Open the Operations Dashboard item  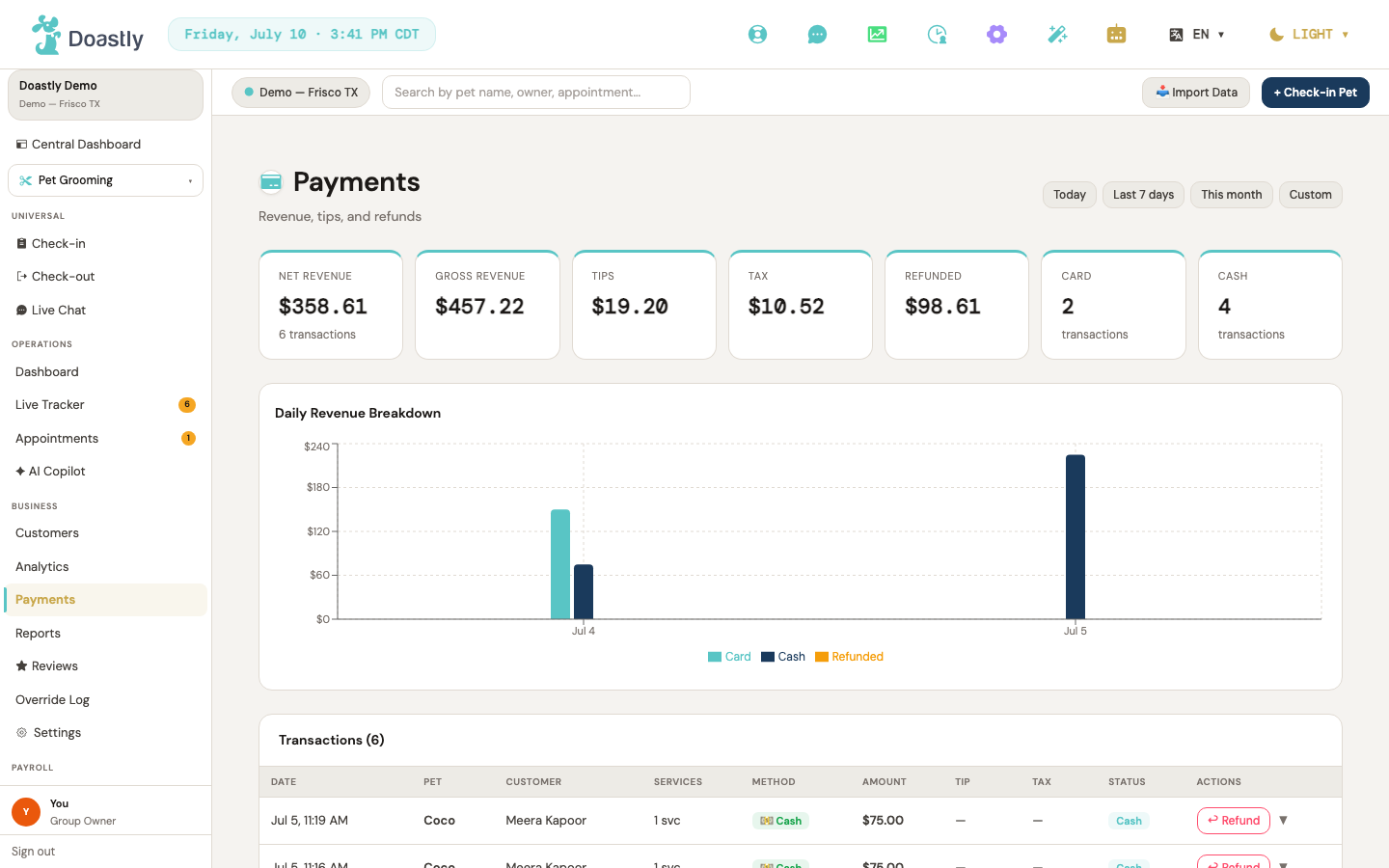tap(105, 372)
